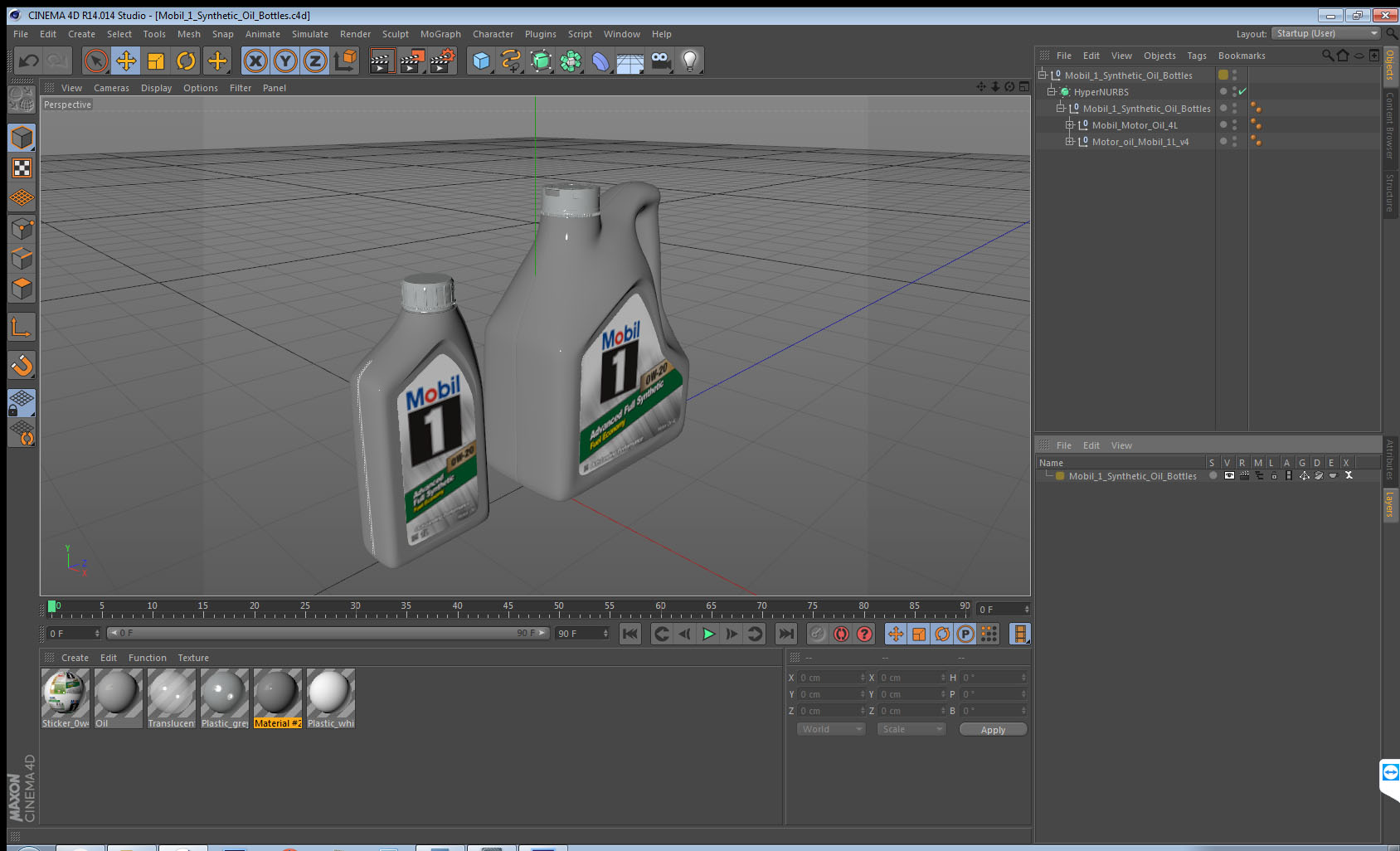The height and width of the screenshot is (851, 1400).
Task: Open the Array modeling objects icon
Action: pos(571,61)
